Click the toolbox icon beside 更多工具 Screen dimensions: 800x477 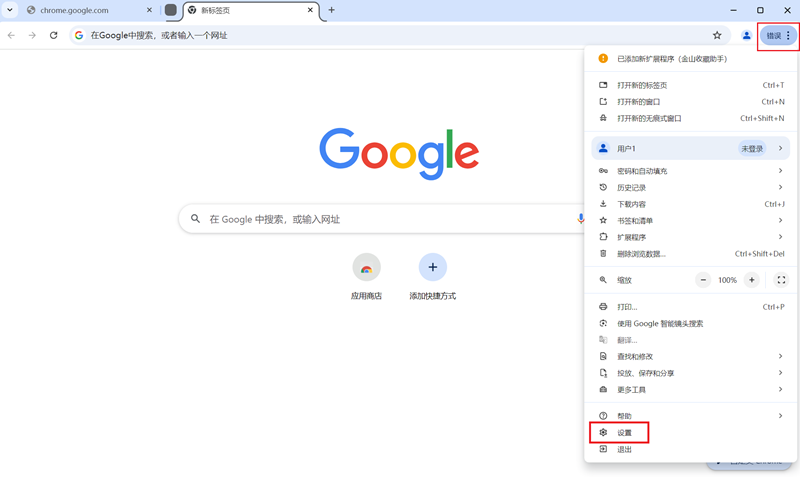coord(603,389)
